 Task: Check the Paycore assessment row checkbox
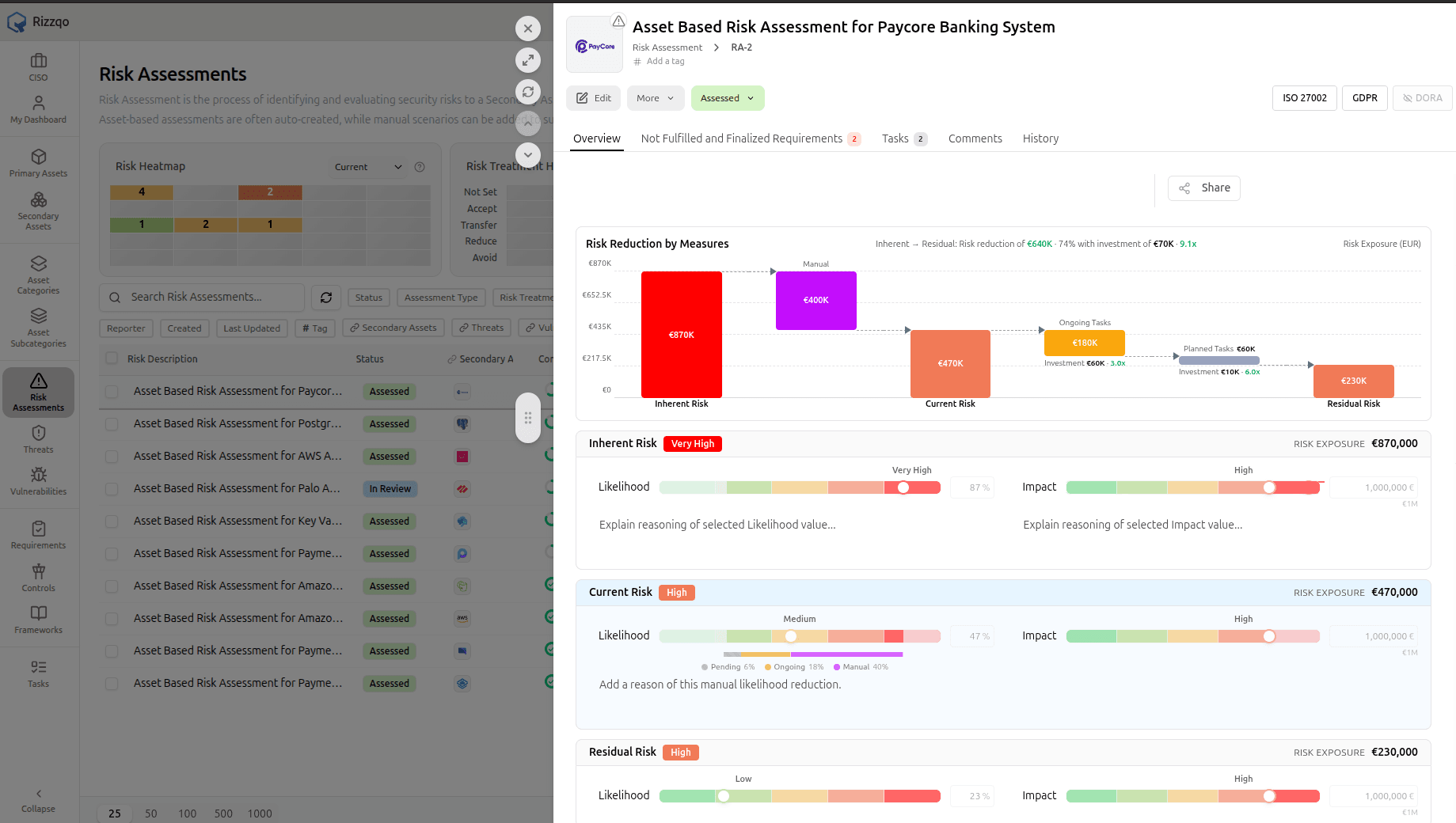[112, 392]
